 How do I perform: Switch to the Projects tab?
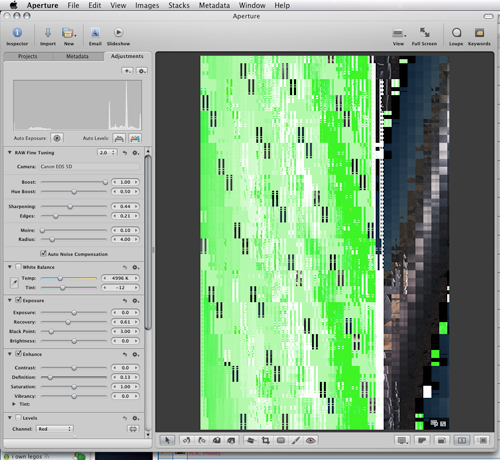[28, 56]
